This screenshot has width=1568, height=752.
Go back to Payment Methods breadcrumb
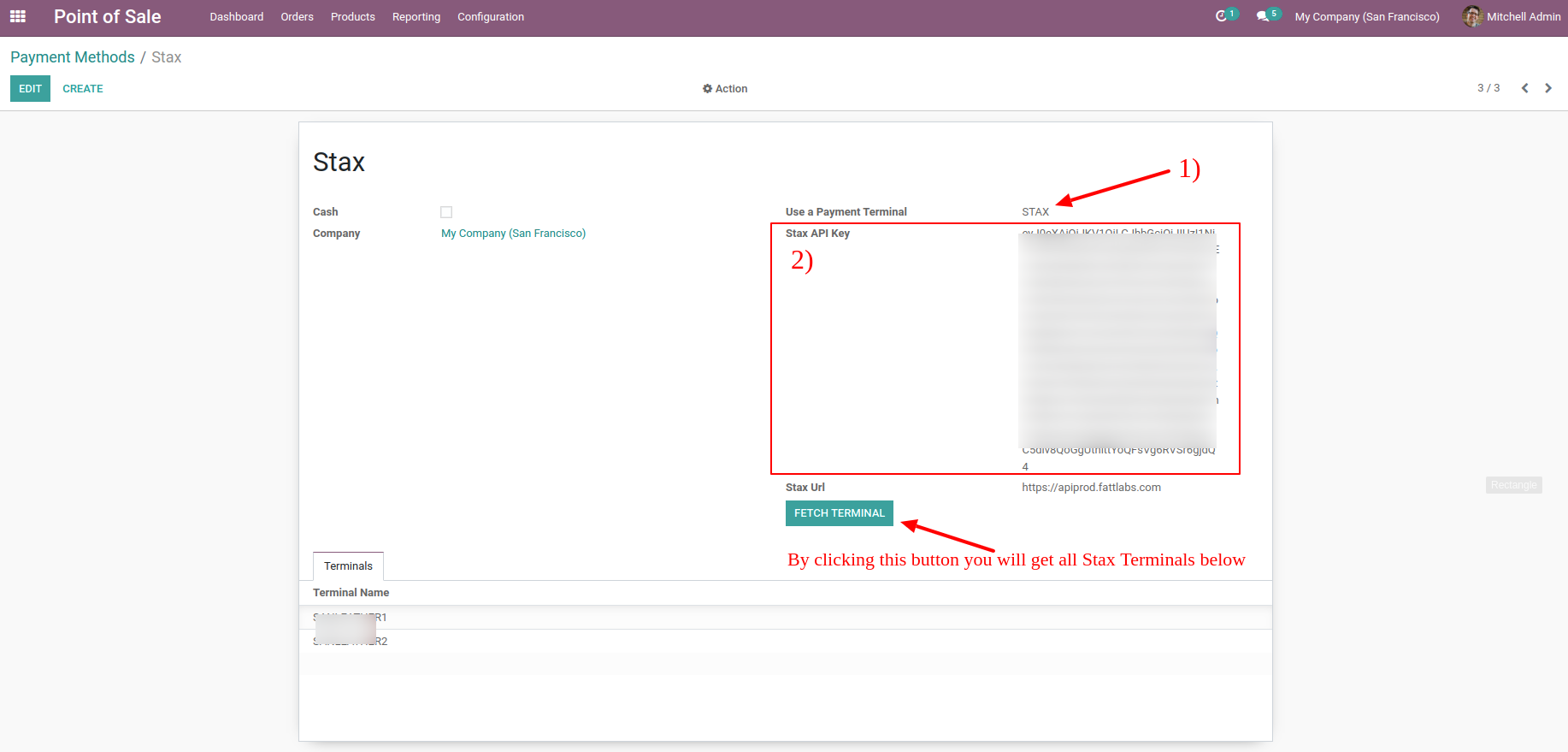tap(73, 57)
